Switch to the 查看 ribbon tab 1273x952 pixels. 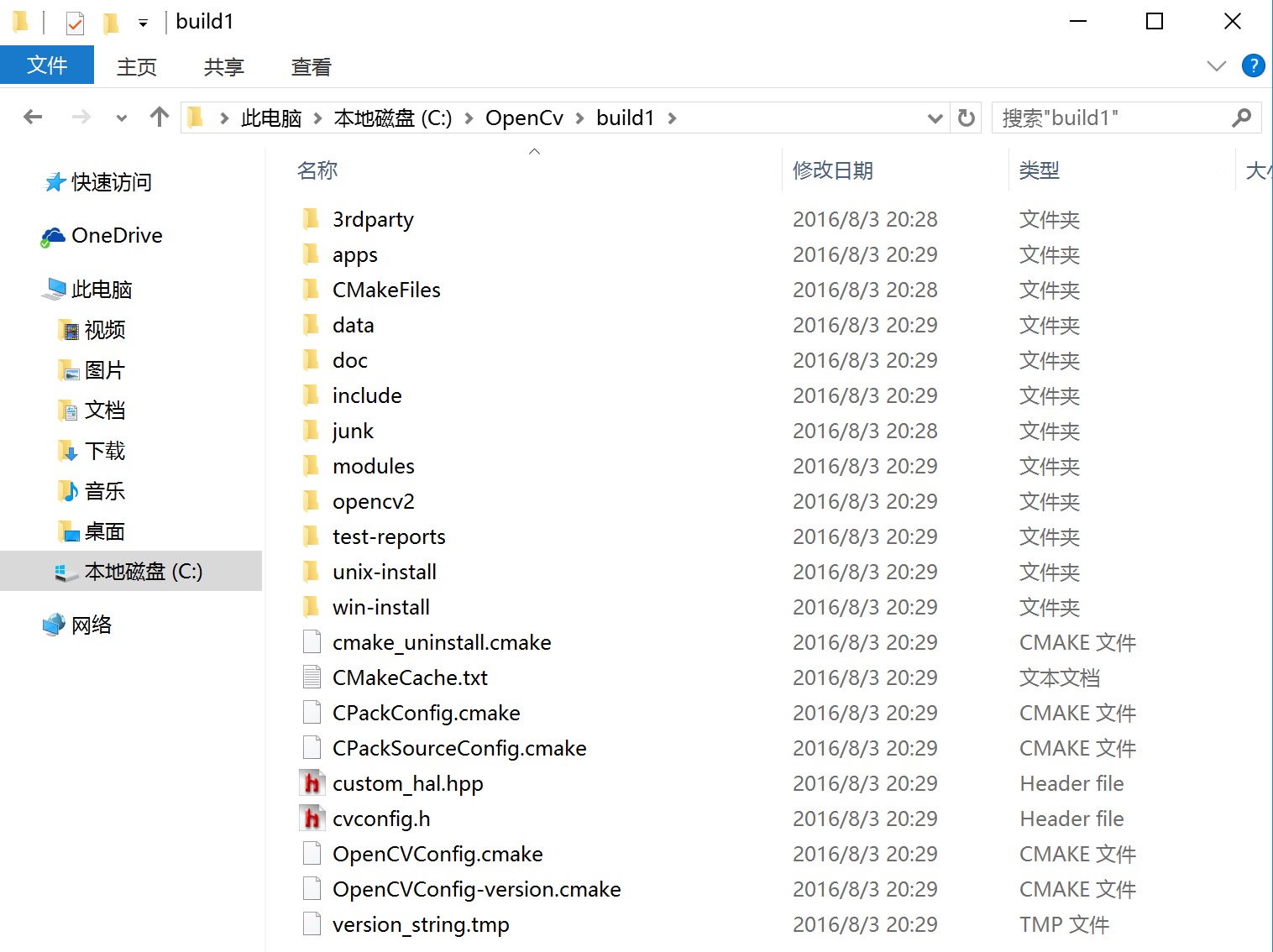312,67
